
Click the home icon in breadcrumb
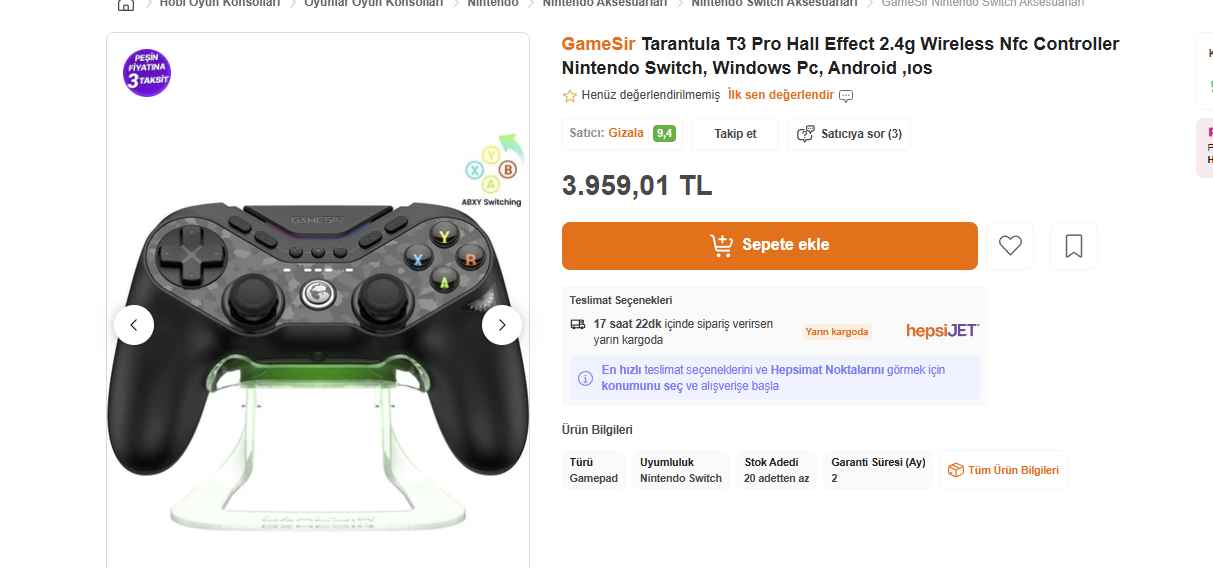coord(126,4)
